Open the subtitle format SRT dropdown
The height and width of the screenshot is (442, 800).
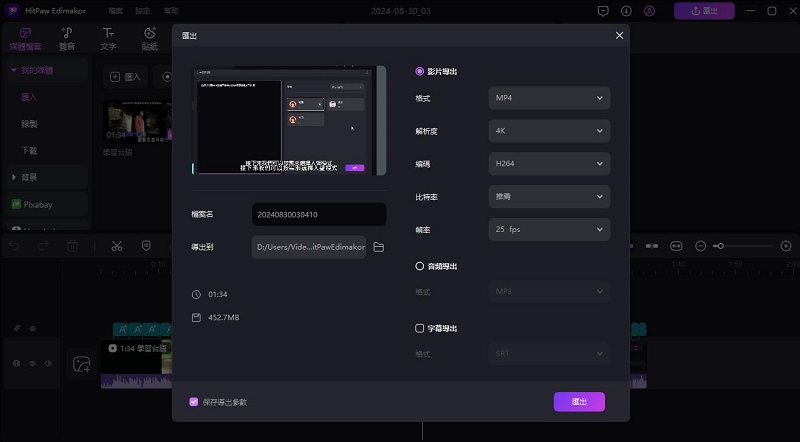[x=549, y=354]
